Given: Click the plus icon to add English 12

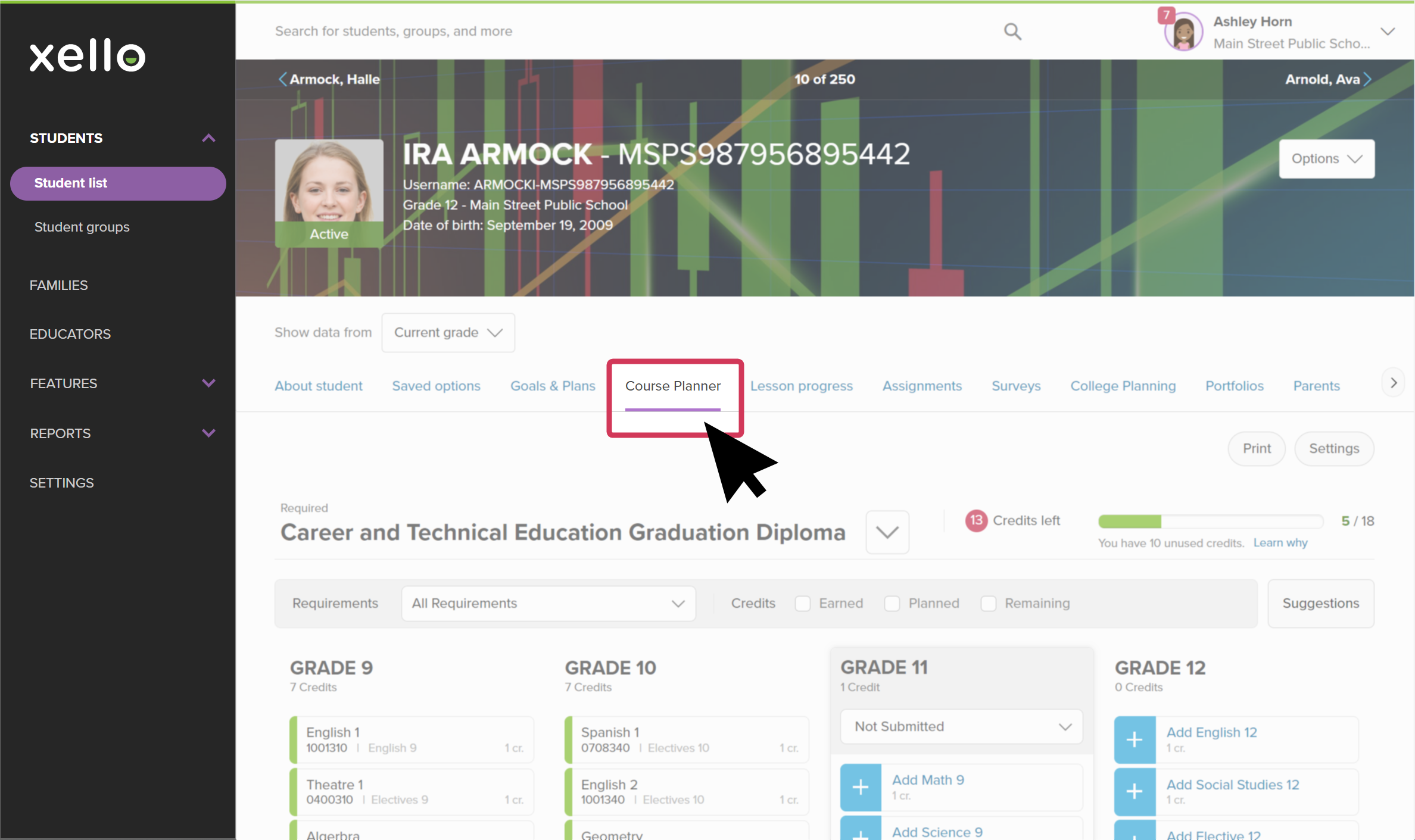Looking at the screenshot, I should [x=1135, y=739].
